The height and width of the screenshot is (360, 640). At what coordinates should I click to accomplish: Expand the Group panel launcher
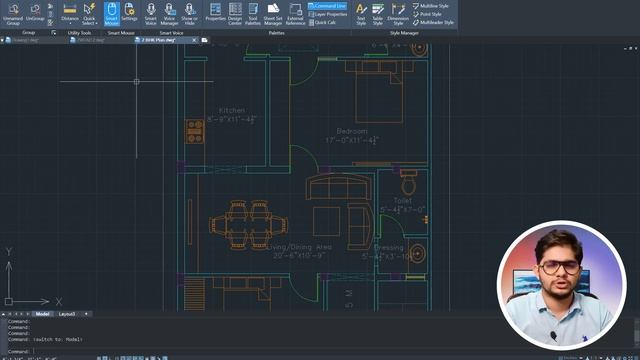point(53,33)
